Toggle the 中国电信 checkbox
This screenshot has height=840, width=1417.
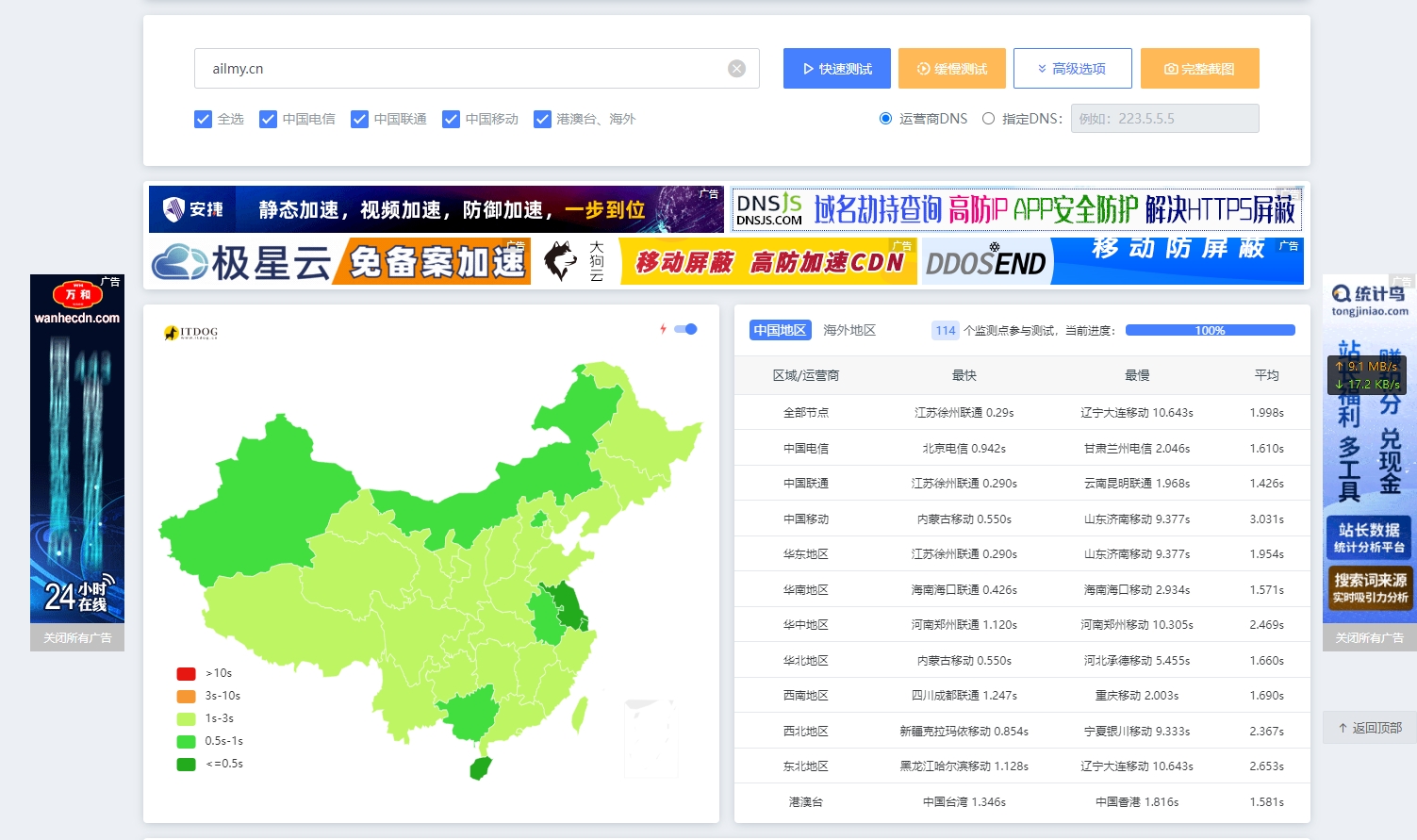click(x=269, y=119)
